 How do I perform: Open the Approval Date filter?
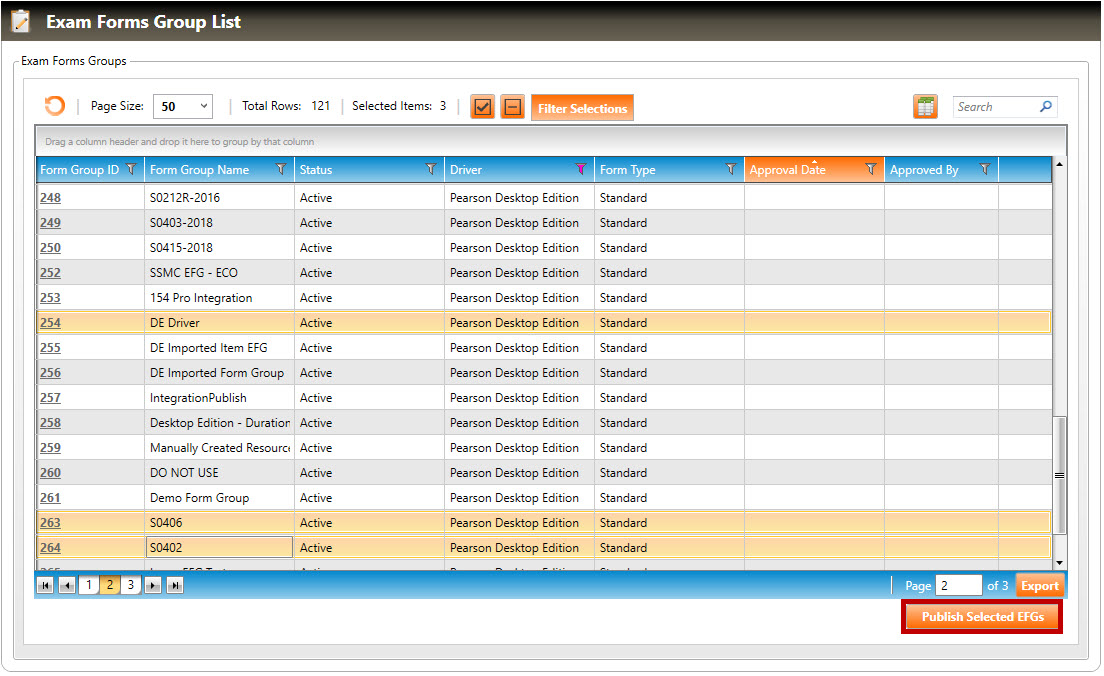(871, 170)
